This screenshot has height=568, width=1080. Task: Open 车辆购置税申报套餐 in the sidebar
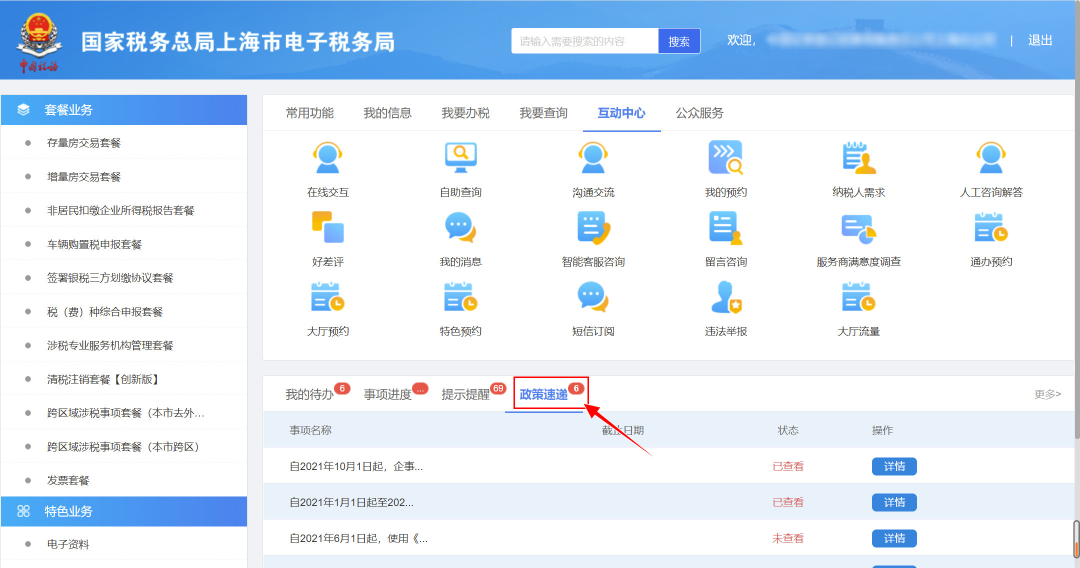pos(95,244)
